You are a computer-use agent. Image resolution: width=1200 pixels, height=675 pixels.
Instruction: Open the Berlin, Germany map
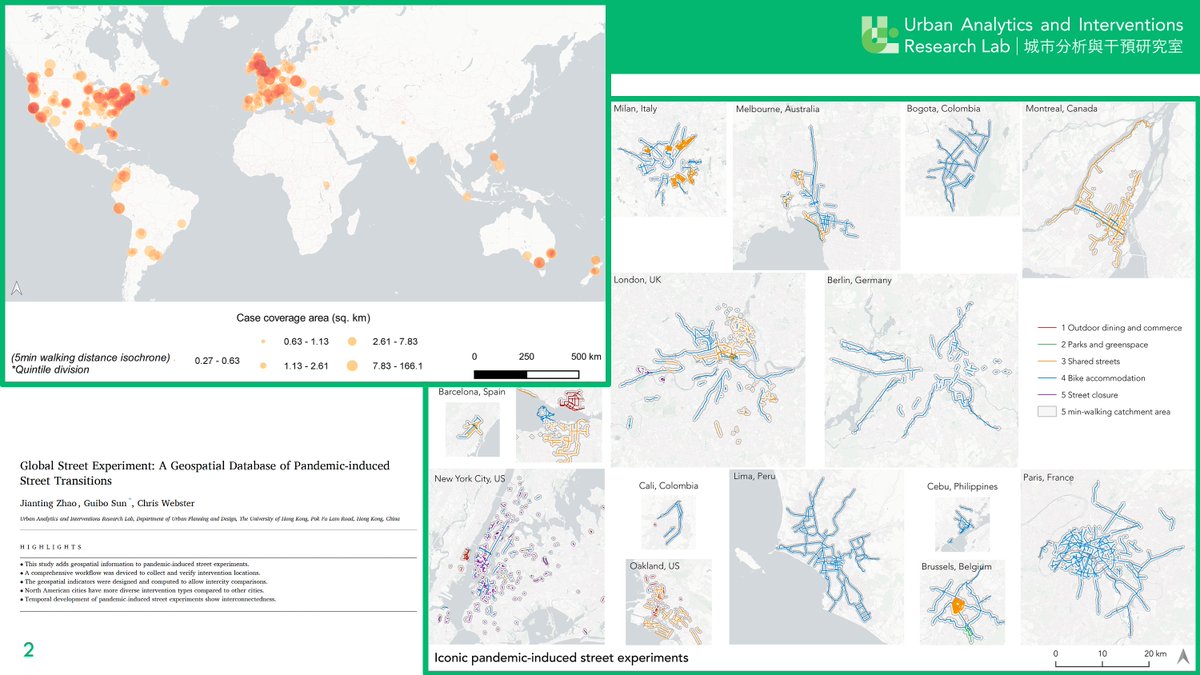click(x=920, y=370)
